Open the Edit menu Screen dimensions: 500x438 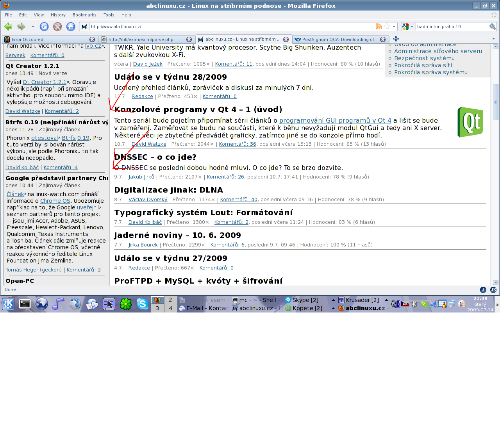point(23,15)
